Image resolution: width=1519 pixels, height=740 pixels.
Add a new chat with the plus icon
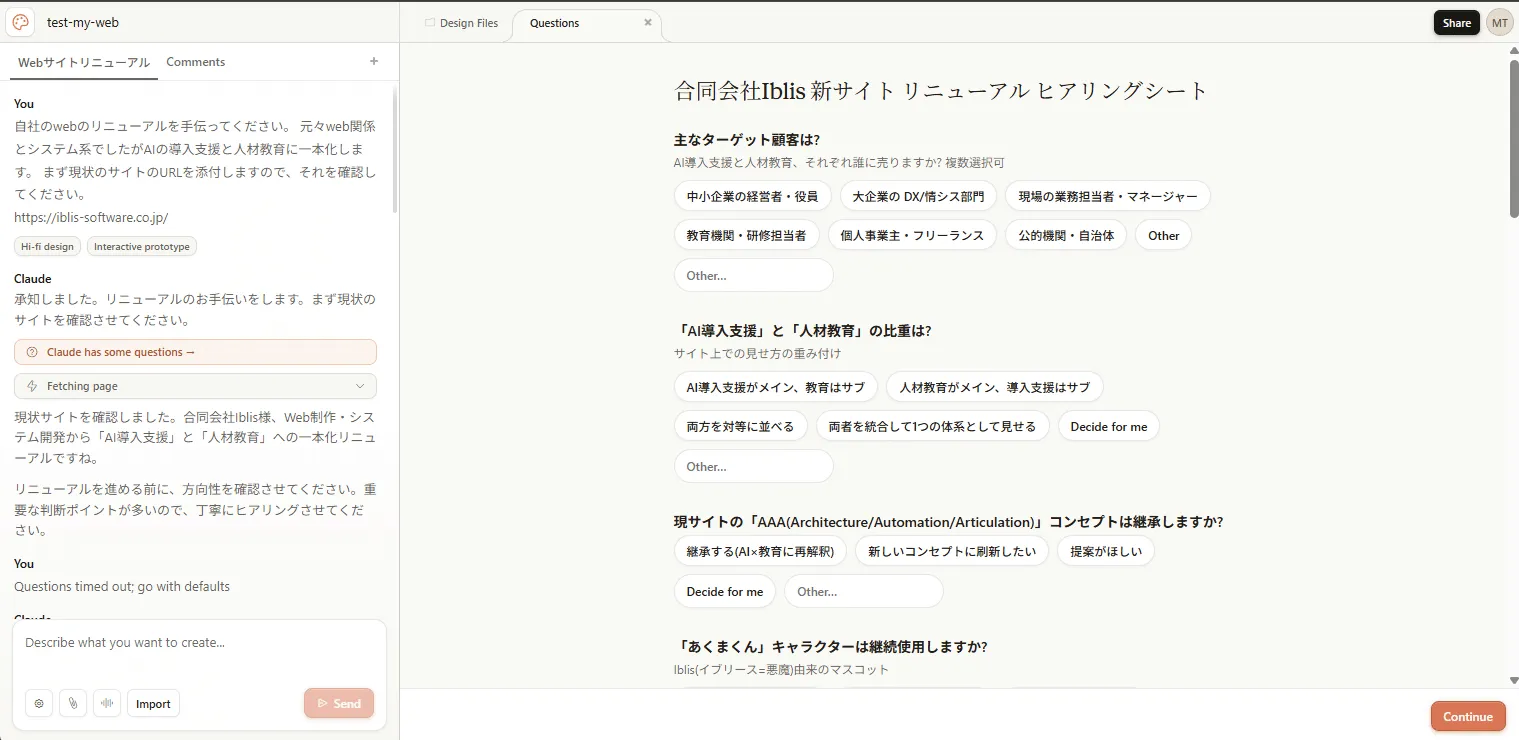pos(374,61)
